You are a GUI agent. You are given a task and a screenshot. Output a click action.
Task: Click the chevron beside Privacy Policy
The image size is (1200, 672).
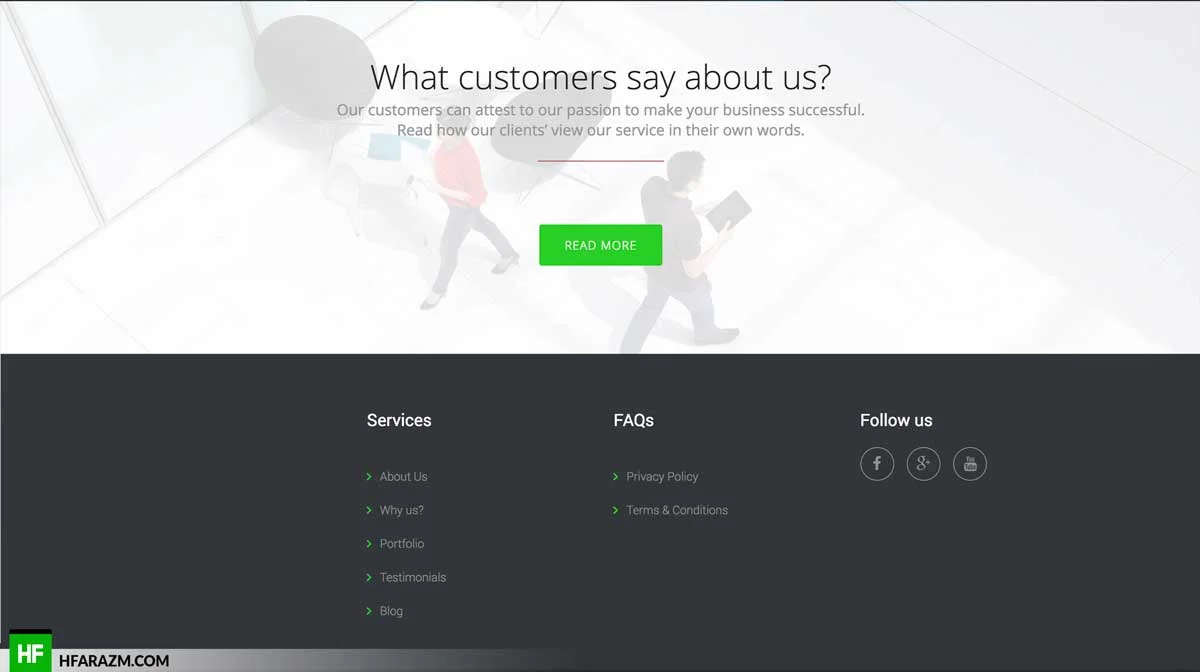pyautogui.click(x=616, y=477)
